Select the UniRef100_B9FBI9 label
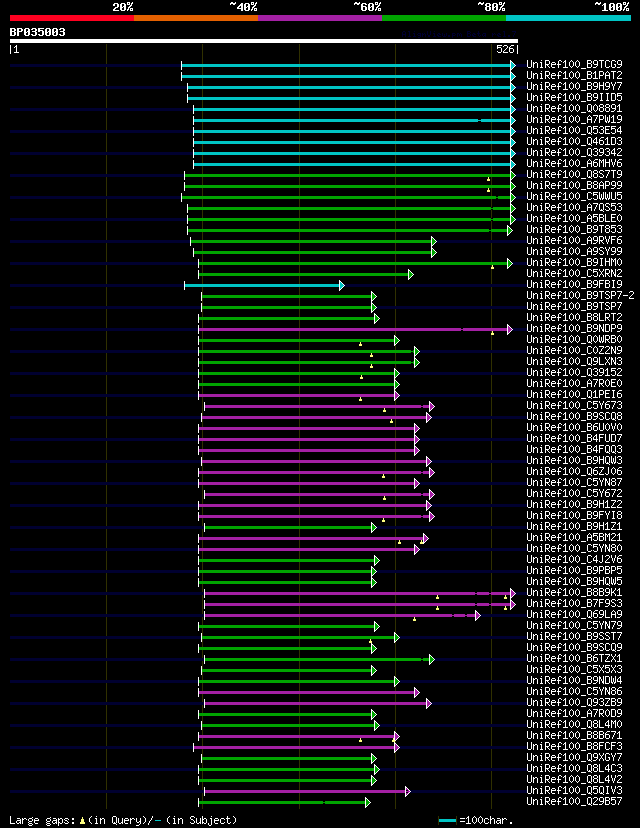 click(574, 284)
